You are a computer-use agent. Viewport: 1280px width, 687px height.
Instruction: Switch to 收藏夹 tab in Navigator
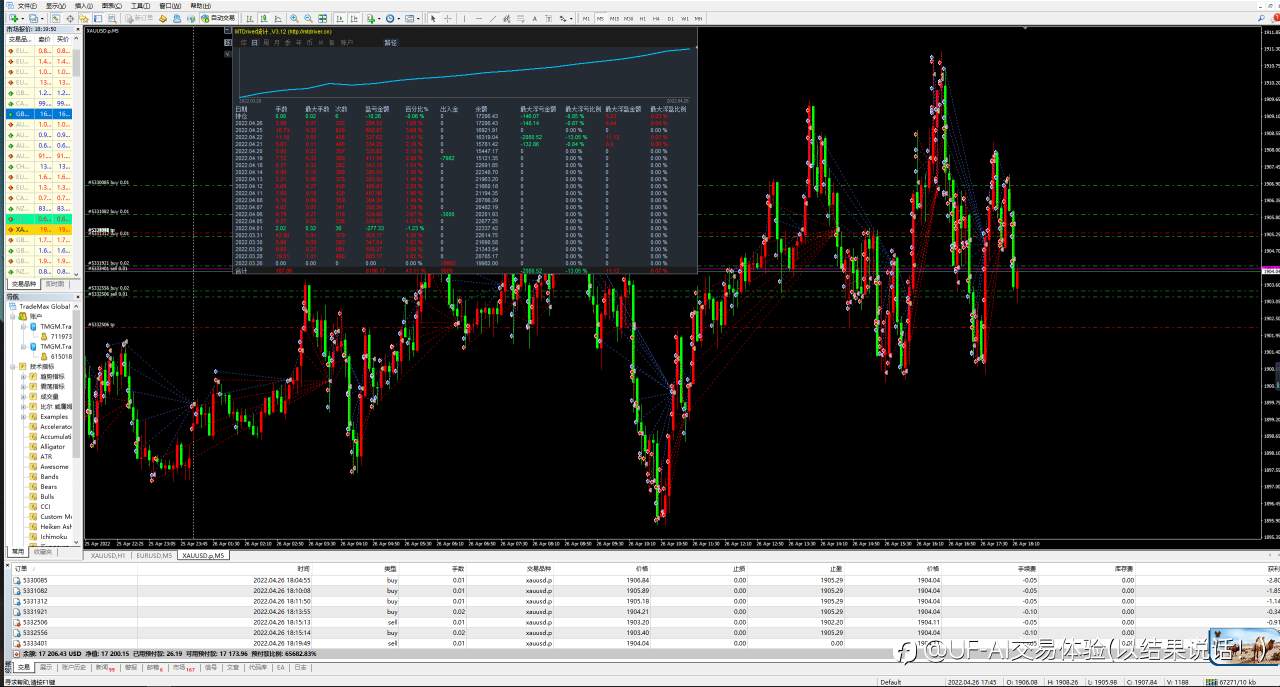coord(43,551)
